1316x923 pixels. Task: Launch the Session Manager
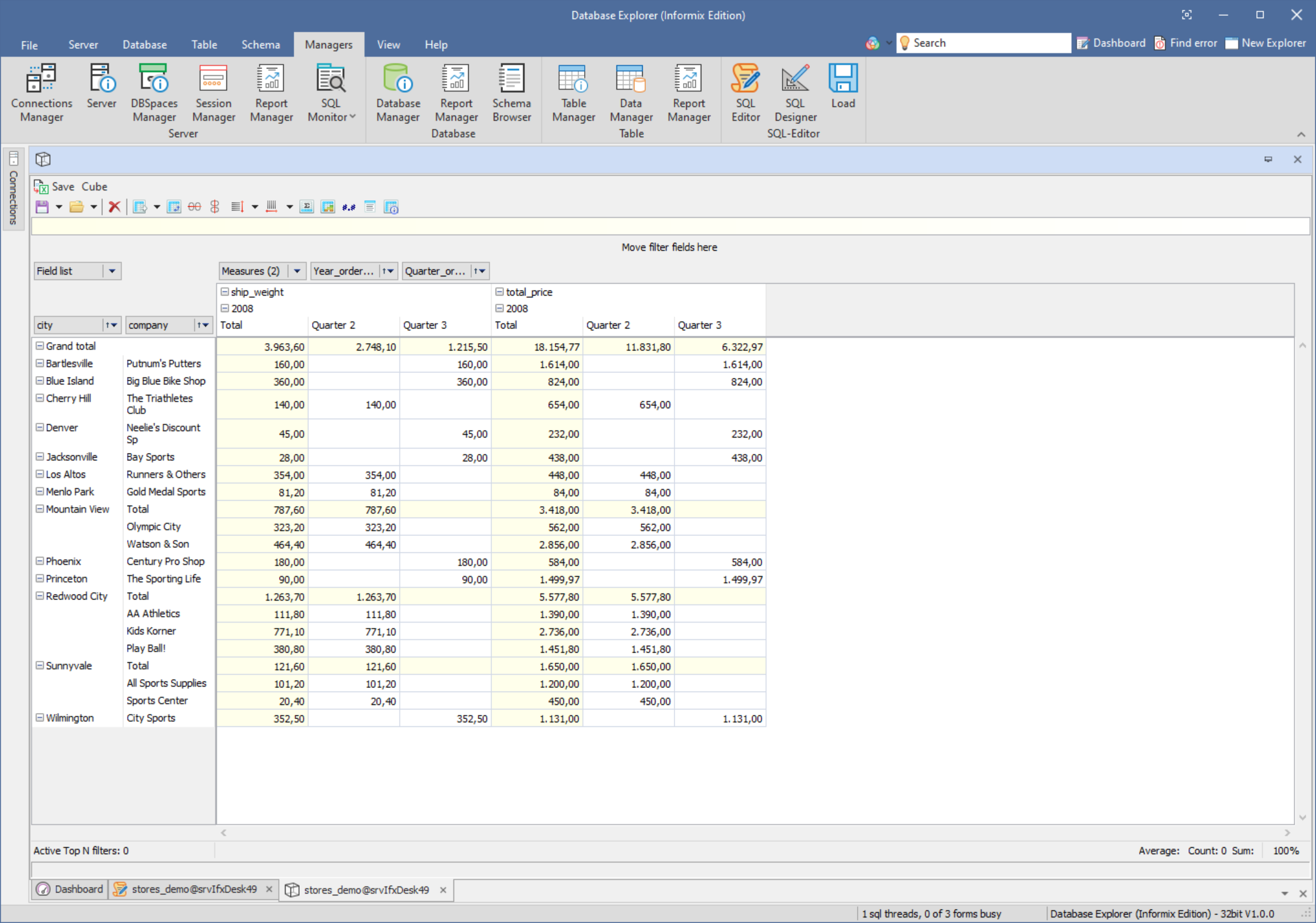tap(214, 93)
